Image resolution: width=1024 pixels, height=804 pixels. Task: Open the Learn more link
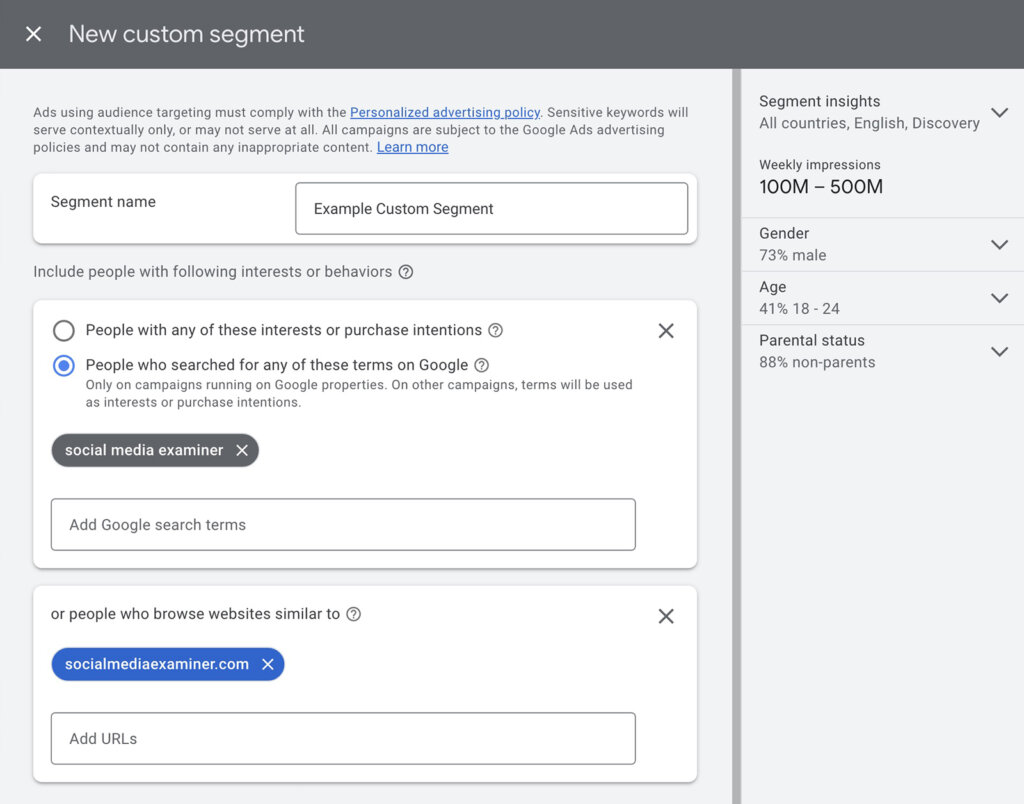tap(412, 147)
